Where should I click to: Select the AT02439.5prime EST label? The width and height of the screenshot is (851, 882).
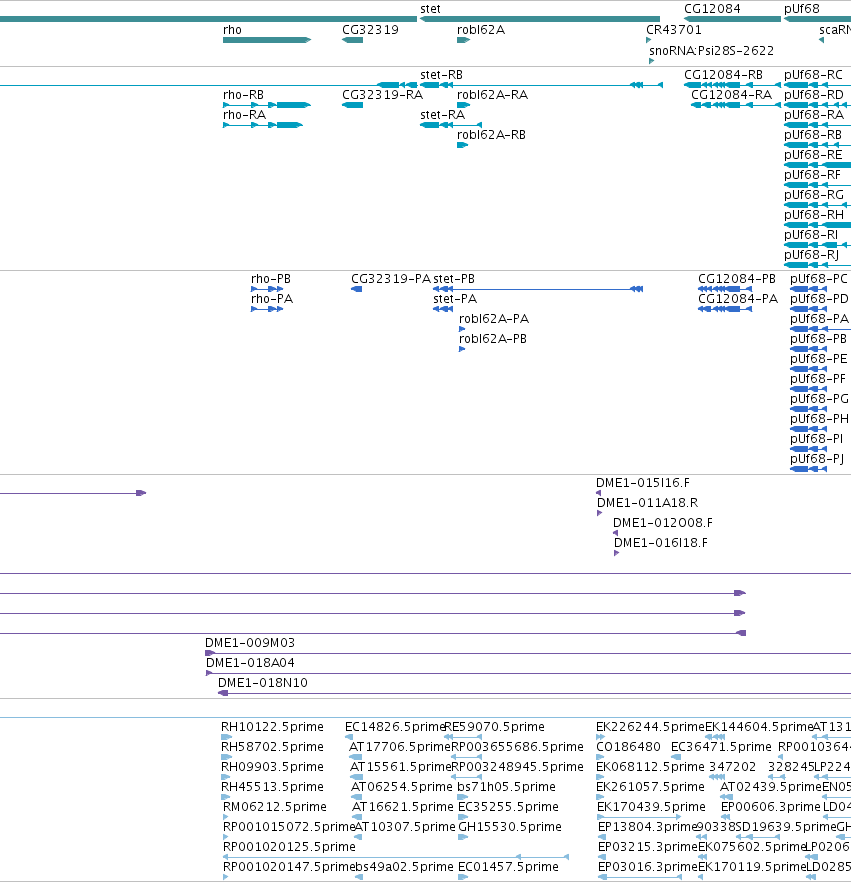[x=771, y=786]
